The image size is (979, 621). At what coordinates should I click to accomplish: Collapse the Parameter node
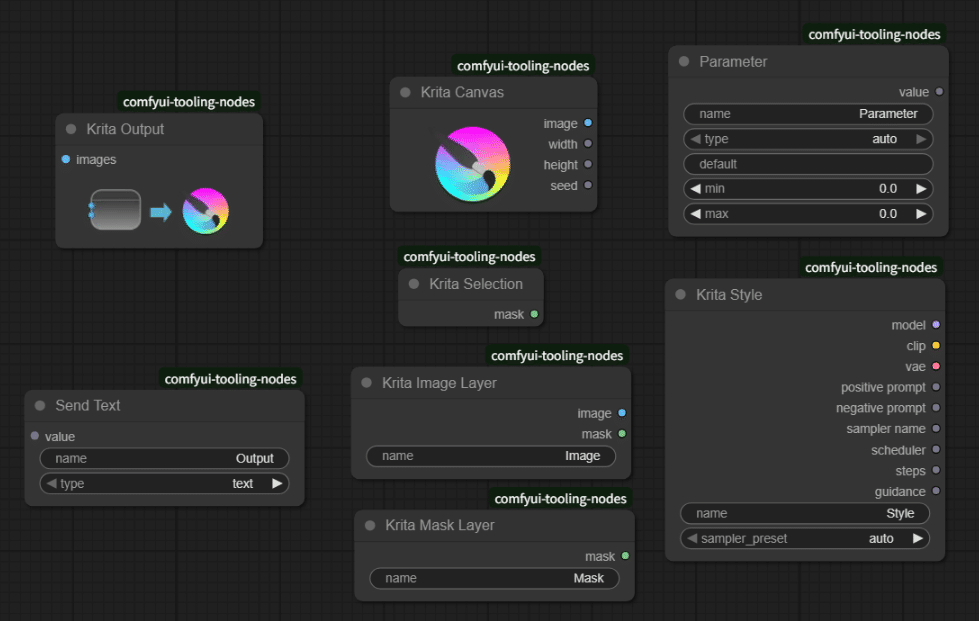pyautogui.click(x=684, y=61)
